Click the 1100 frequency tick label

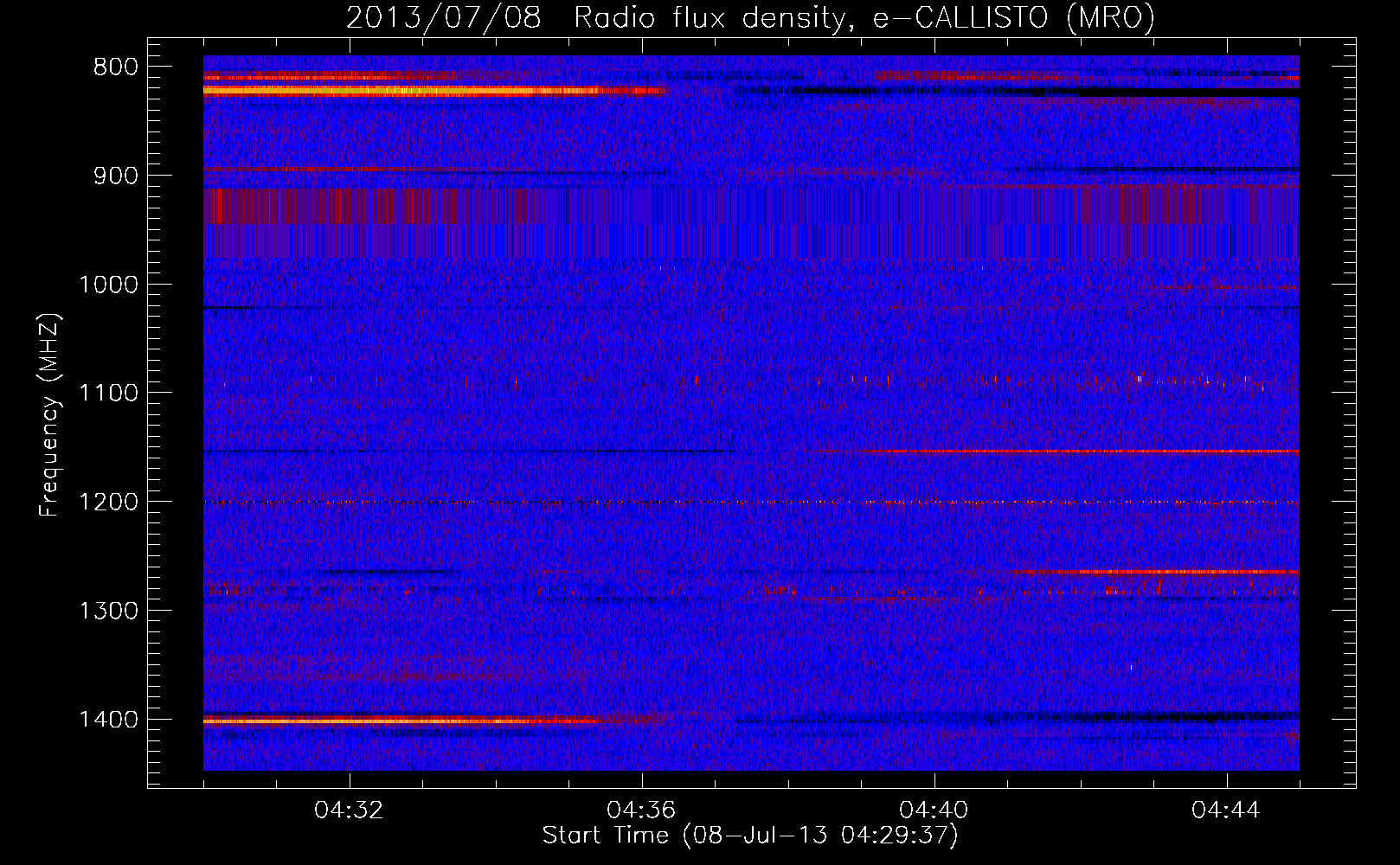point(108,394)
